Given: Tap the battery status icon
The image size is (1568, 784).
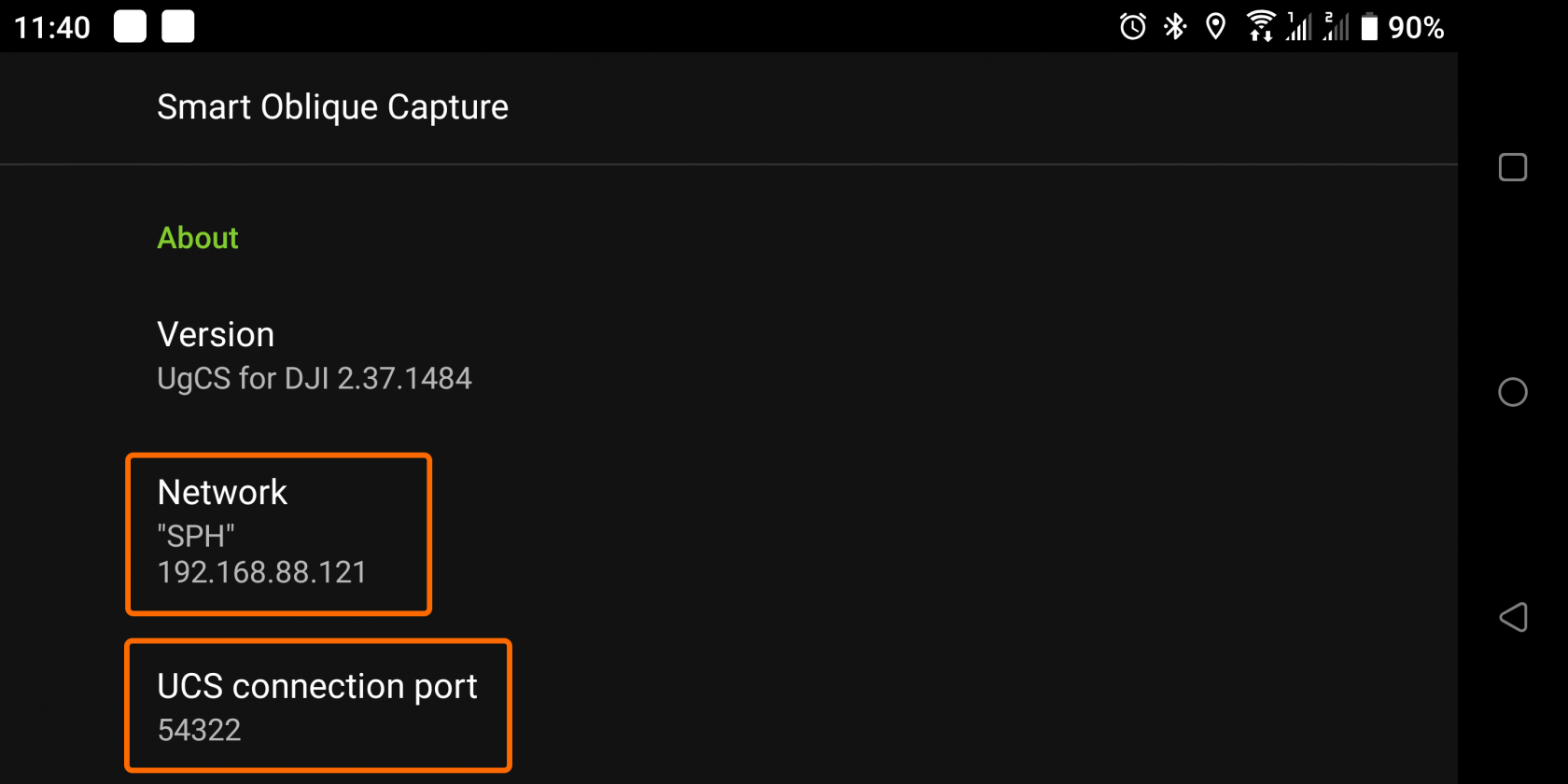Looking at the screenshot, I should tap(1369, 26).
